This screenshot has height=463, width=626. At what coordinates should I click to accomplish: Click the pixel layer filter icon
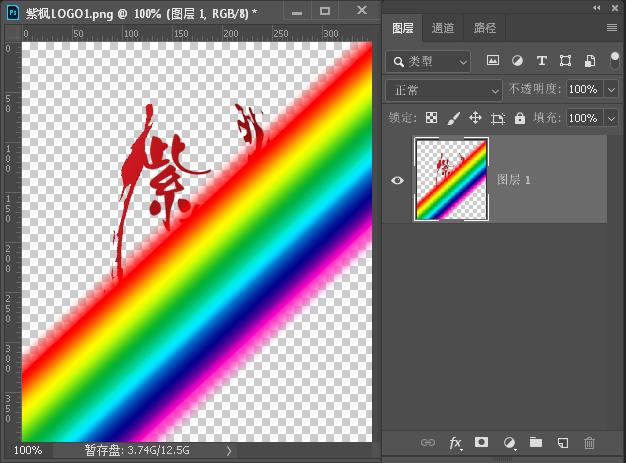(x=493, y=61)
